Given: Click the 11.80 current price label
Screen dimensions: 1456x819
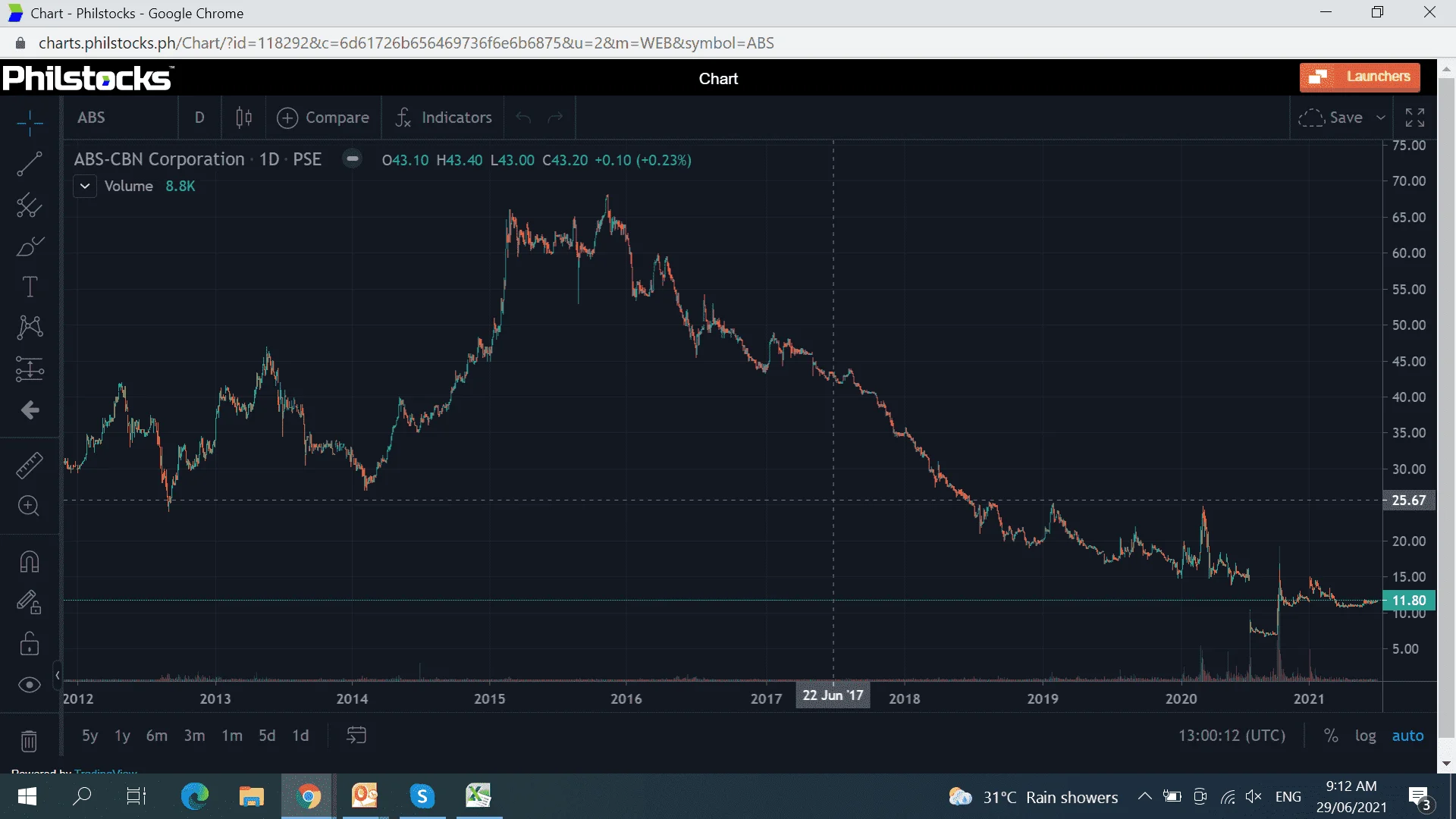Looking at the screenshot, I should coord(1409,601).
